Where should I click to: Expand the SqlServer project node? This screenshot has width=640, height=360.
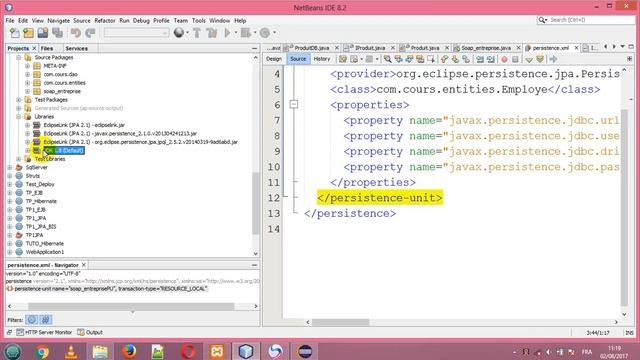[10, 167]
